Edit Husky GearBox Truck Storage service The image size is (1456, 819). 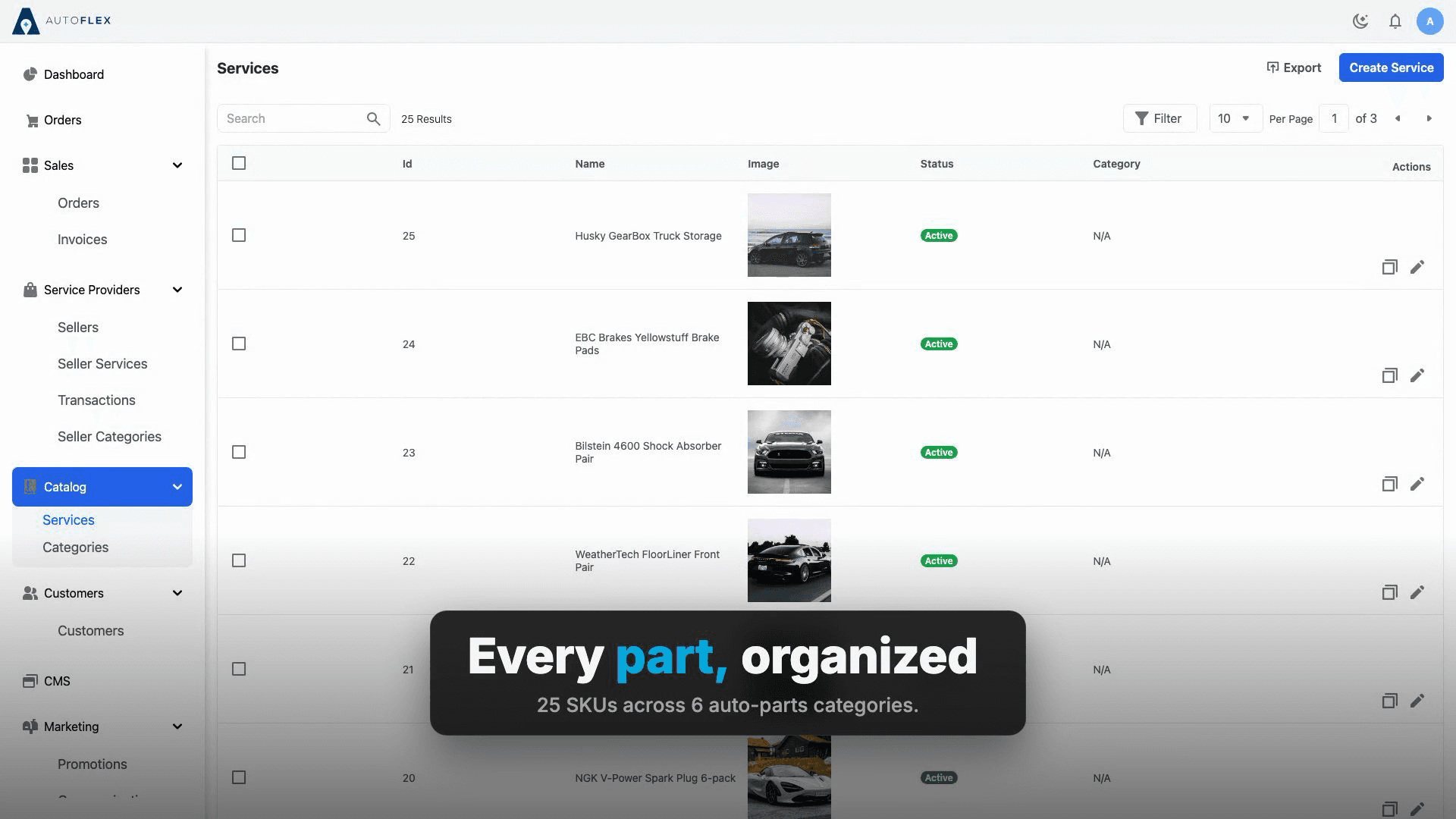tap(1417, 267)
